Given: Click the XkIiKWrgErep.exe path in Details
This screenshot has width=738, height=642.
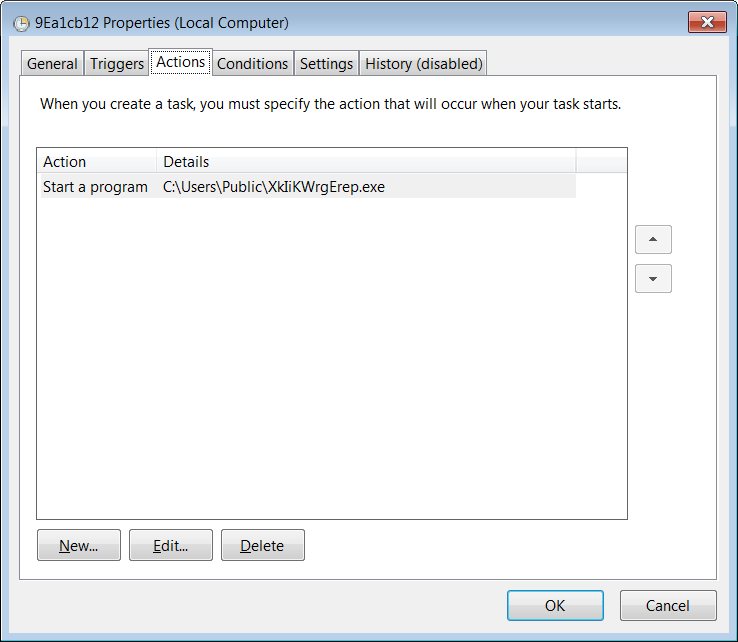Looking at the screenshot, I should [x=274, y=187].
